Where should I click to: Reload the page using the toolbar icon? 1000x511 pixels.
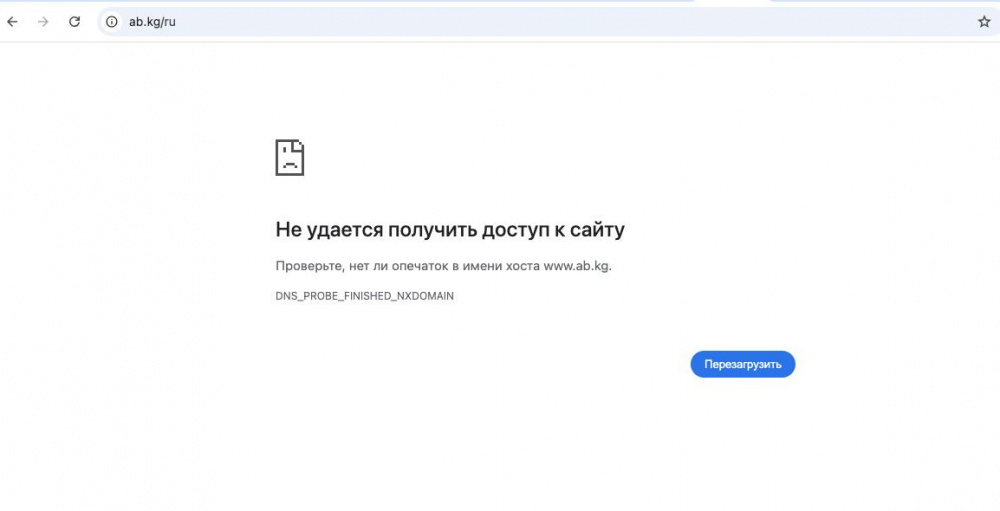74,22
